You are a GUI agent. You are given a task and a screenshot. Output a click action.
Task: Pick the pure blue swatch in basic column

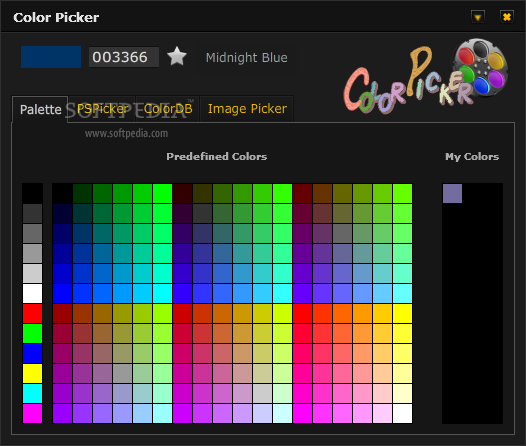tap(33, 353)
